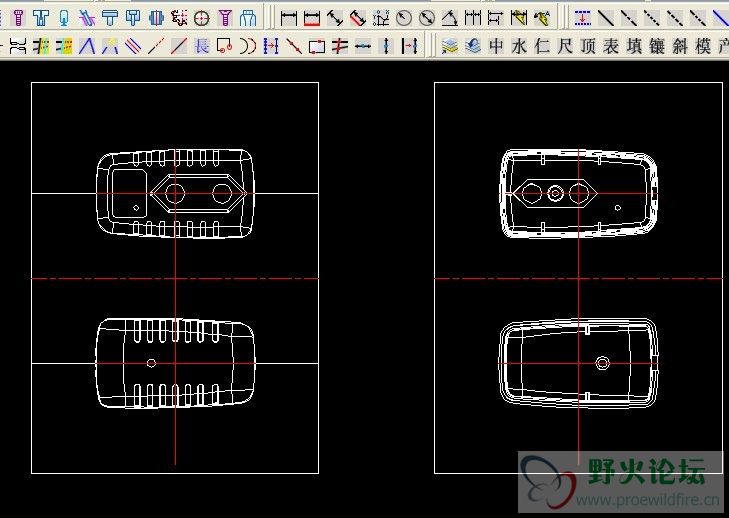Open the ordinate coordinate dimension tool
This screenshot has height=518, width=729.
381,18
